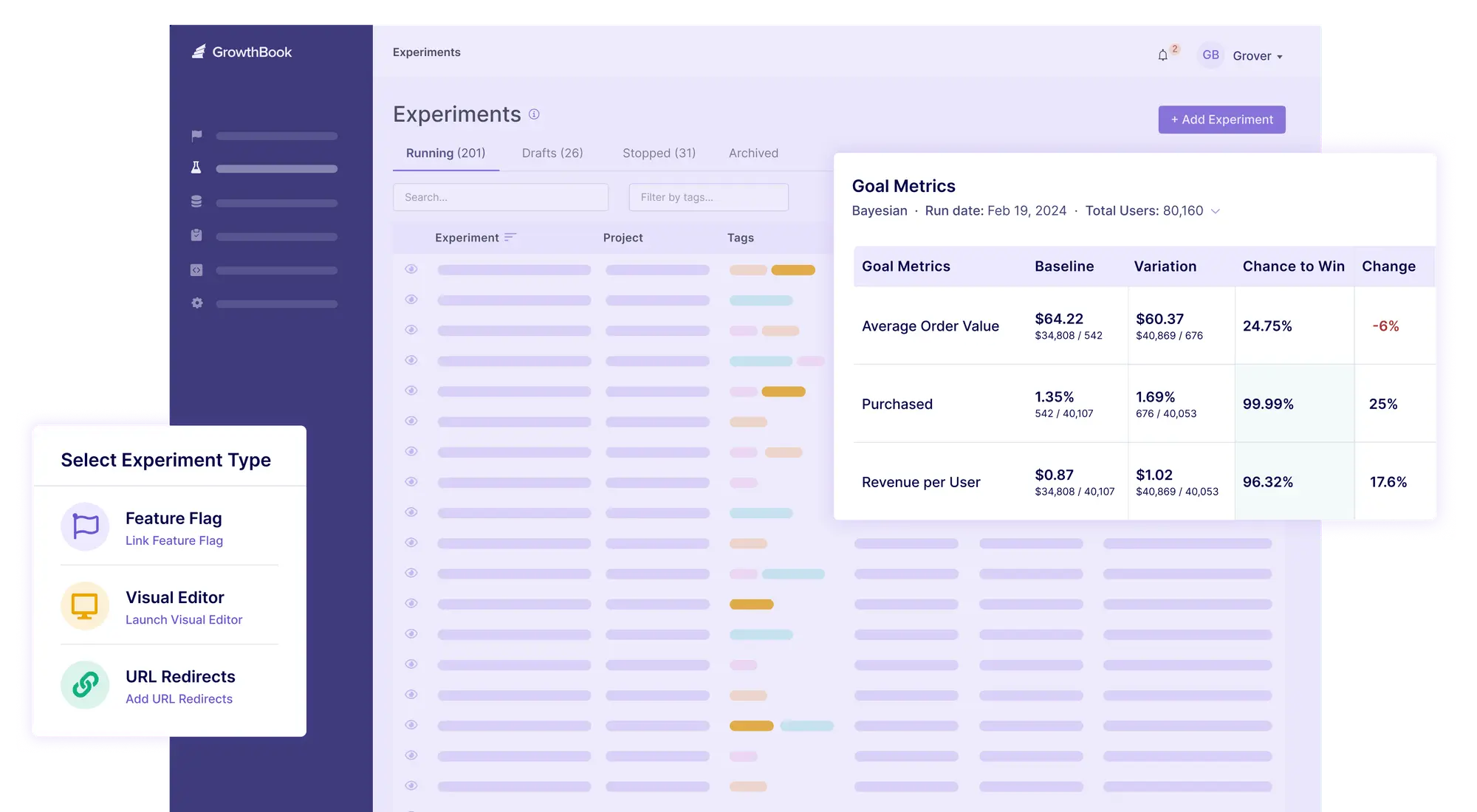Click the Launch Visual Editor link
Image resolution: width=1477 pixels, height=812 pixels.
click(x=184, y=620)
